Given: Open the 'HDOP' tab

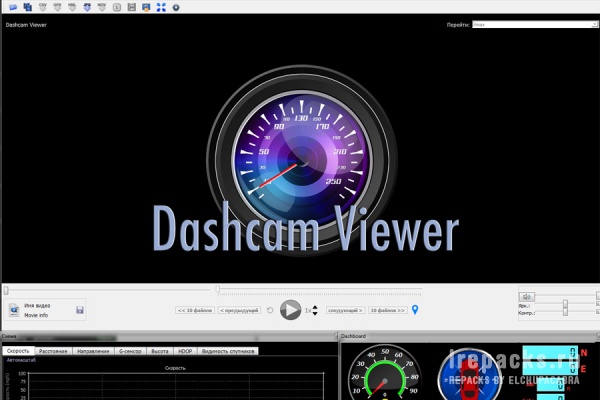Looking at the screenshot, I should pos(185,351).
